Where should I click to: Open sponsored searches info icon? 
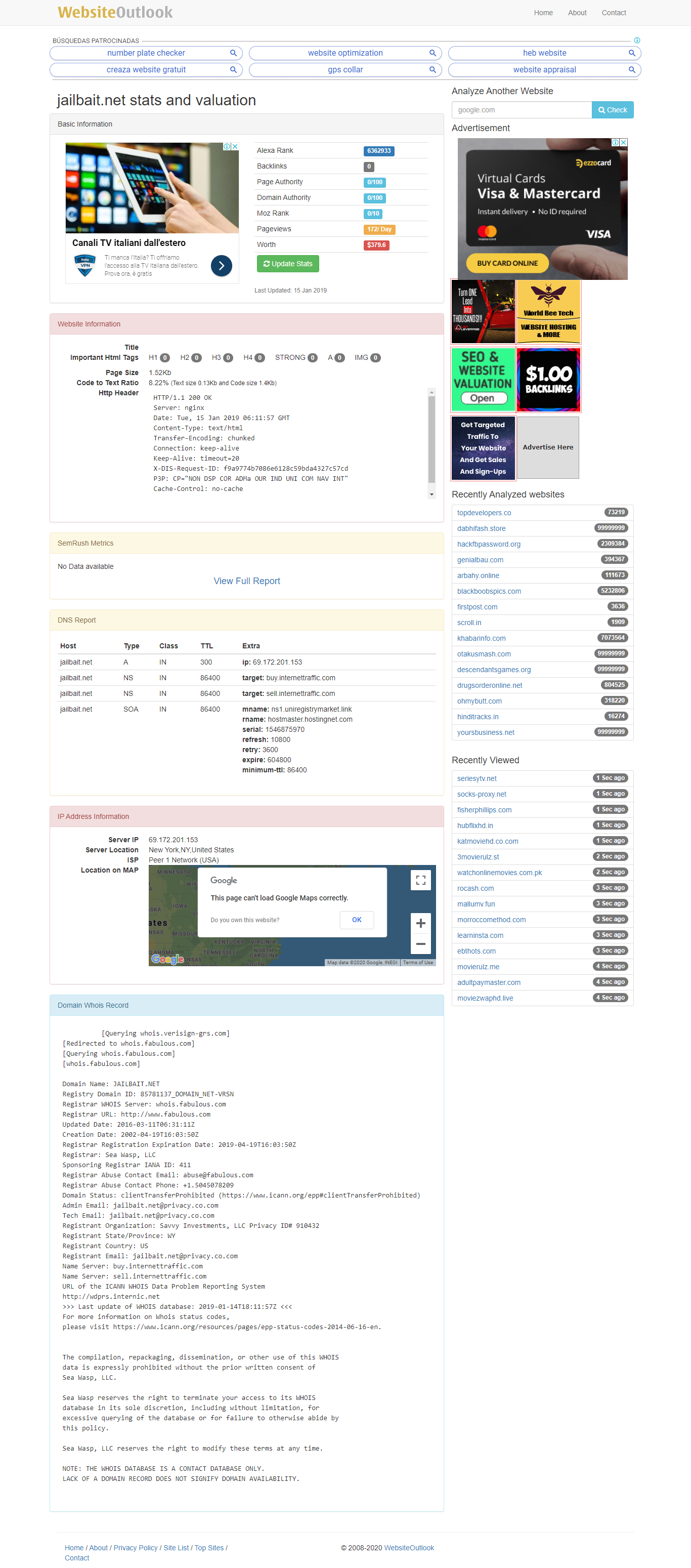(x=637, y=40)
